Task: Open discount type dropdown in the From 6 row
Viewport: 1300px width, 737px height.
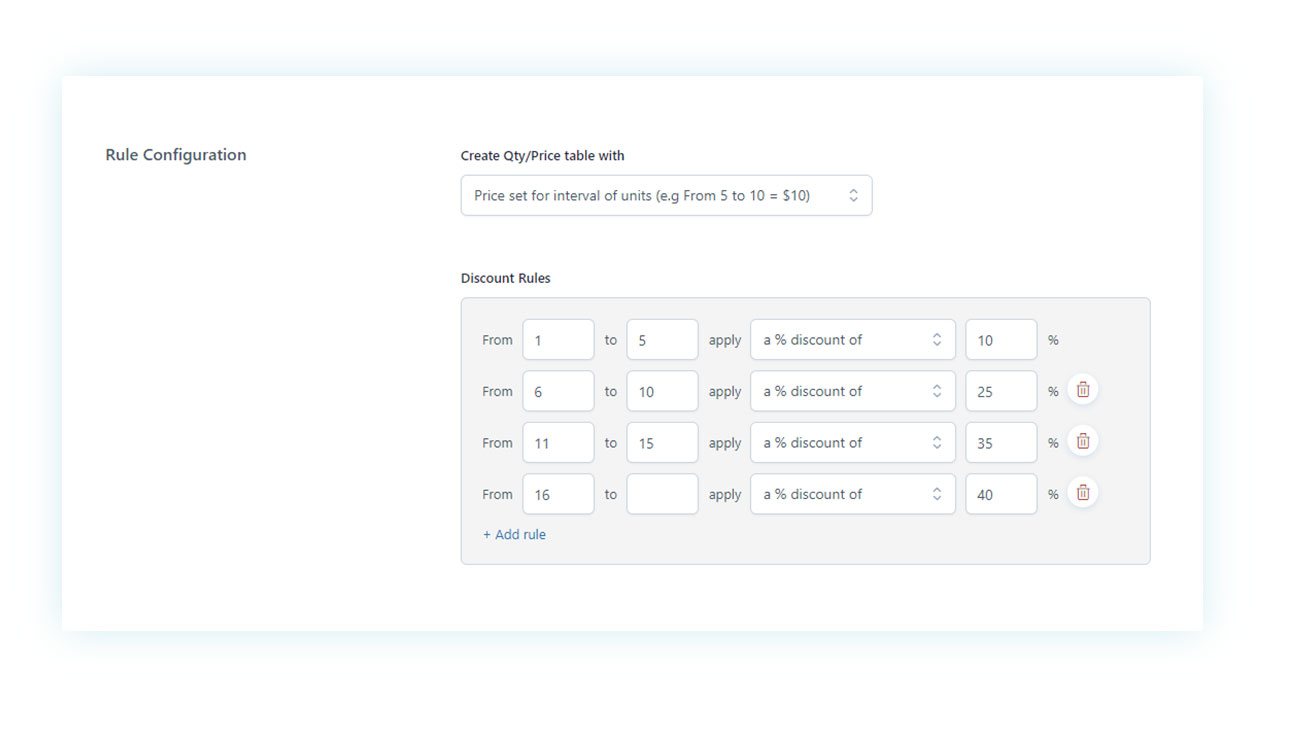Action: coord(853,391)
